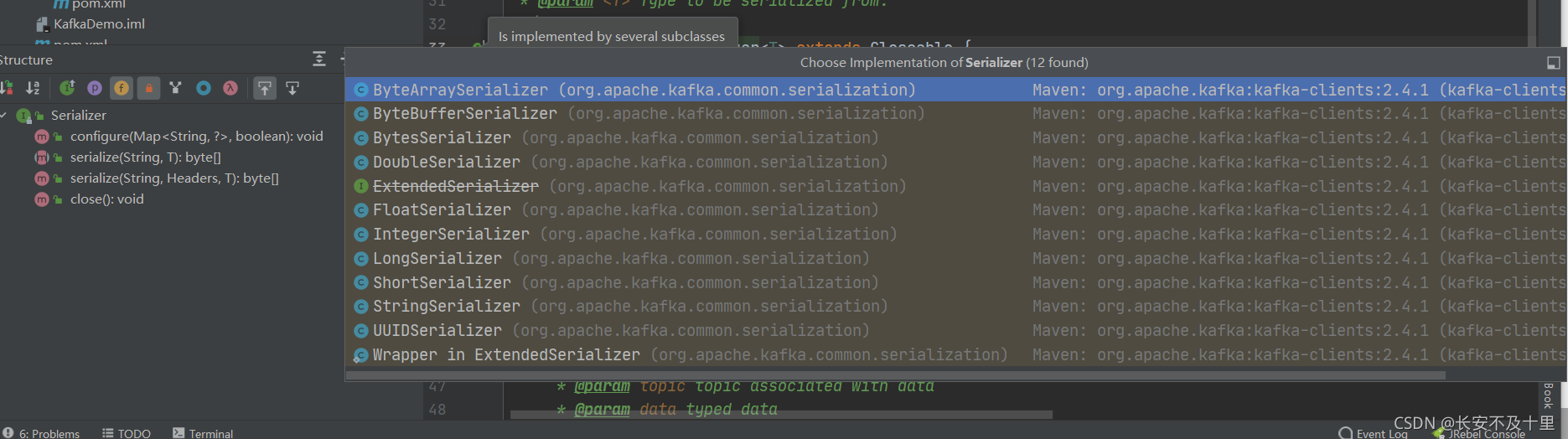
Task: Open the Event Log tool window
Action: pos(1374,433)
